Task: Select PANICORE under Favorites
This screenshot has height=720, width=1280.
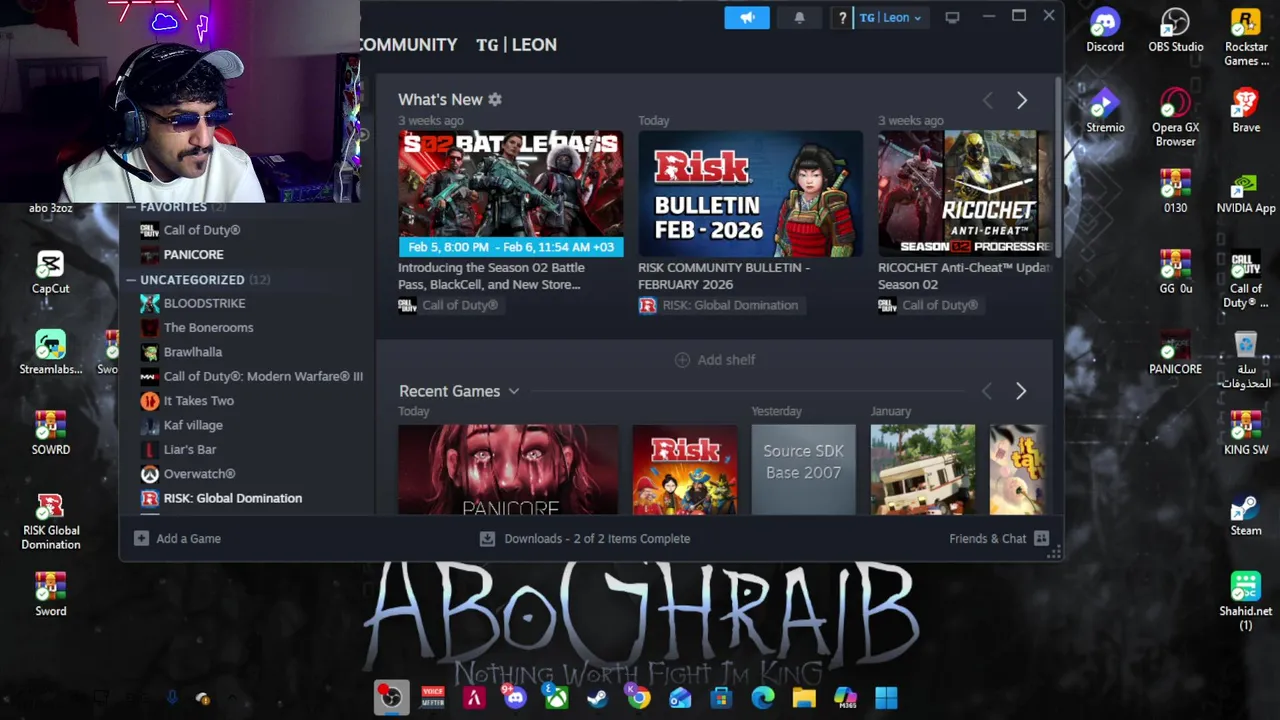Action: tap(193, 254)
